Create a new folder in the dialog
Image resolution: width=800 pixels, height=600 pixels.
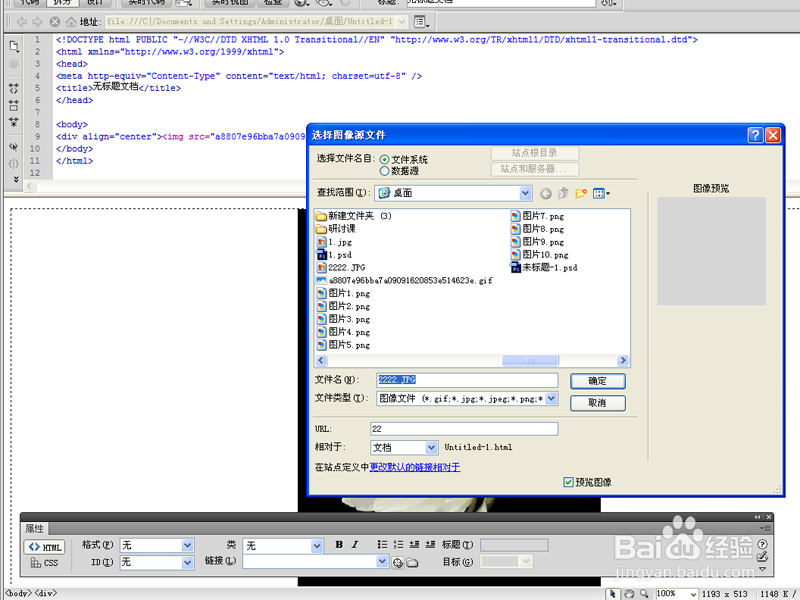click(x=581, y=193)
